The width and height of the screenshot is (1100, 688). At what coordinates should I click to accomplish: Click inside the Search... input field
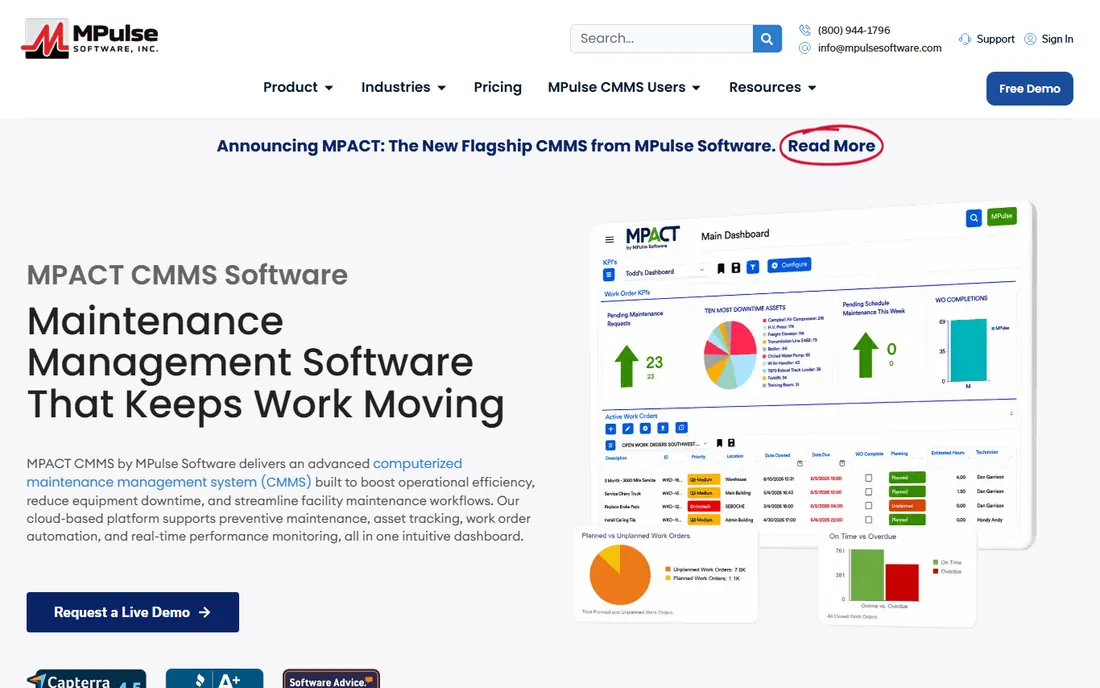(x=662, y=39)
